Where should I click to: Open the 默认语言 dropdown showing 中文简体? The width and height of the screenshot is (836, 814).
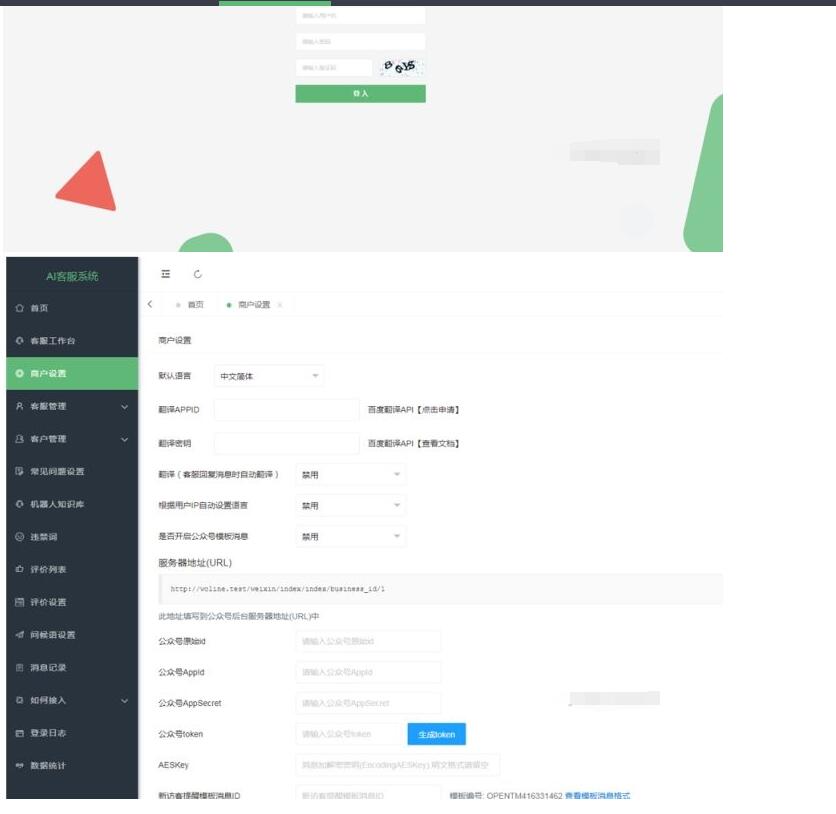coord(269,377)
